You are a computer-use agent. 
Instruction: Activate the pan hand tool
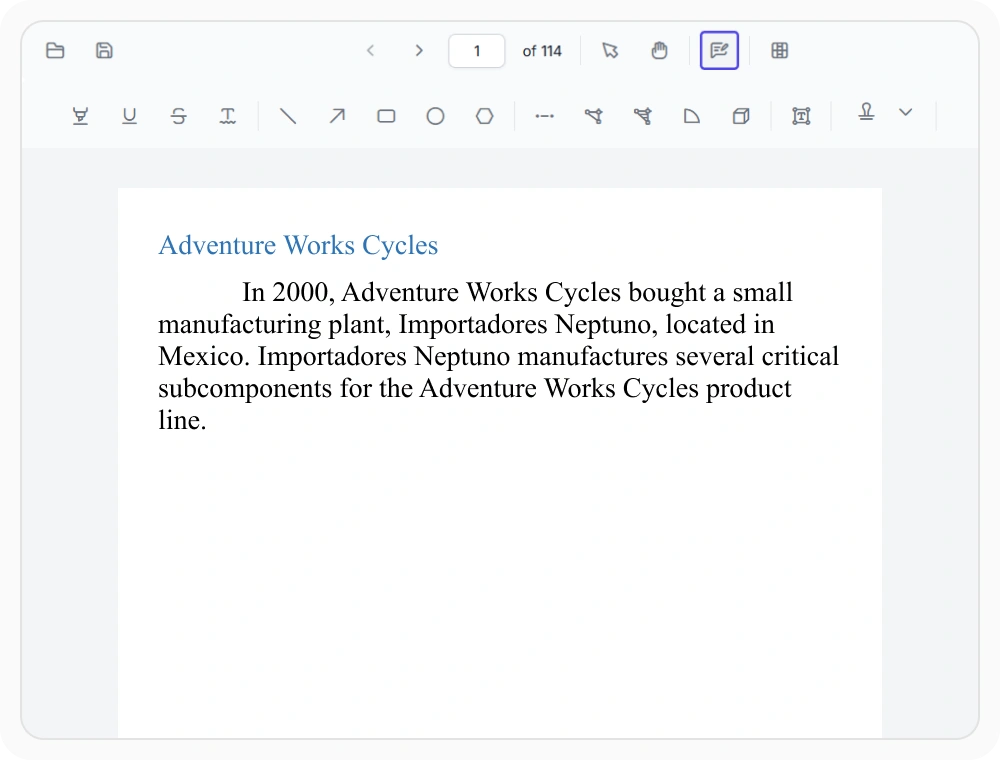tap(659, 50)
